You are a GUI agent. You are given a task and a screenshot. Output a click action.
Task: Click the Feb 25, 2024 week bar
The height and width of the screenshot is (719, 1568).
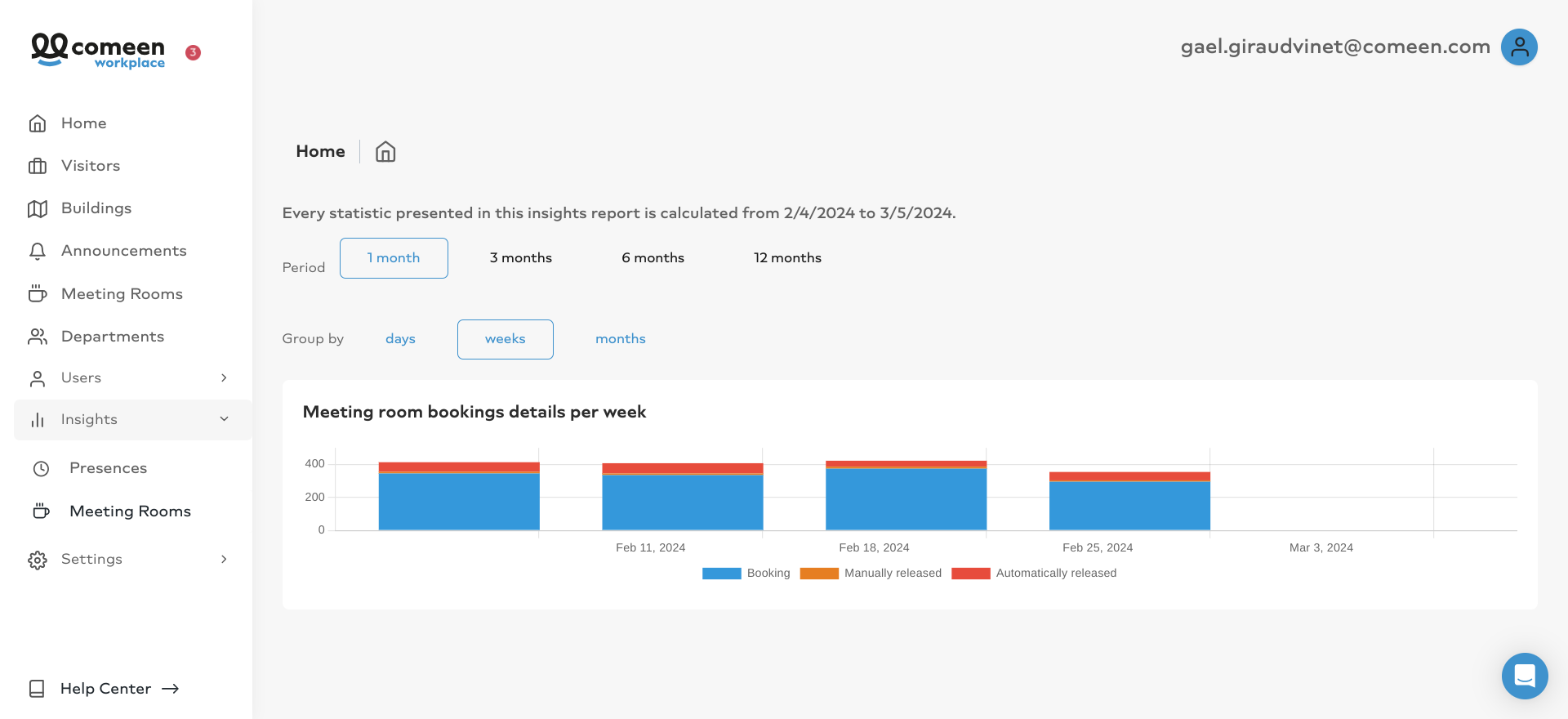coord(1129,501)
